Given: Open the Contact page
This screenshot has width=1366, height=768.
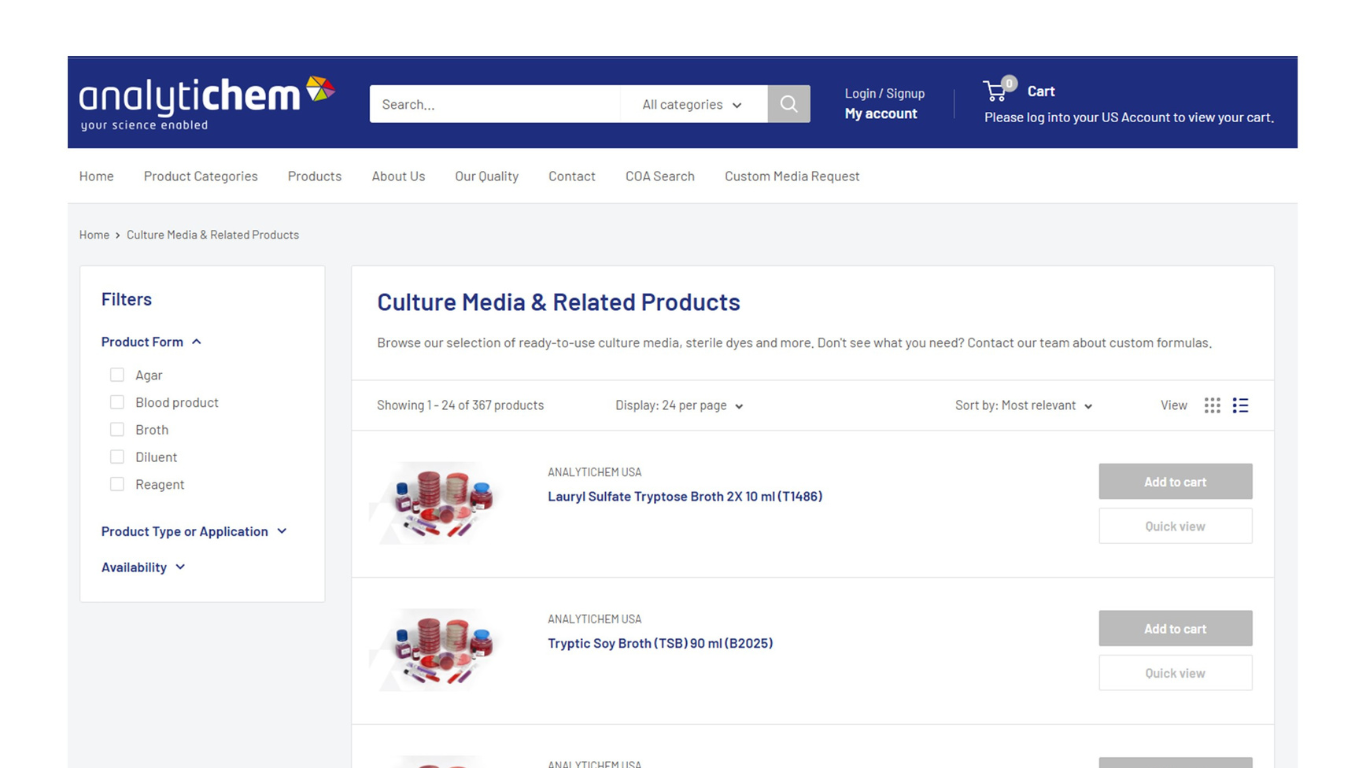Looking at the screenshot, I should pyautogui.click(x=571, y=176).
